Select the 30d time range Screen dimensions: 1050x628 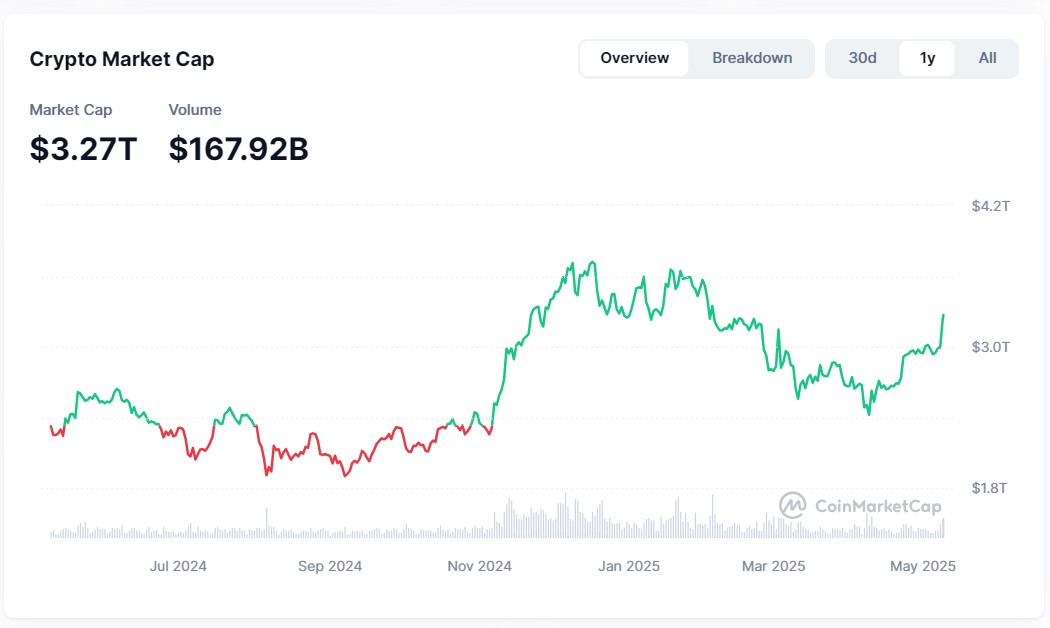pyautogui.click(x=862, y=58)
